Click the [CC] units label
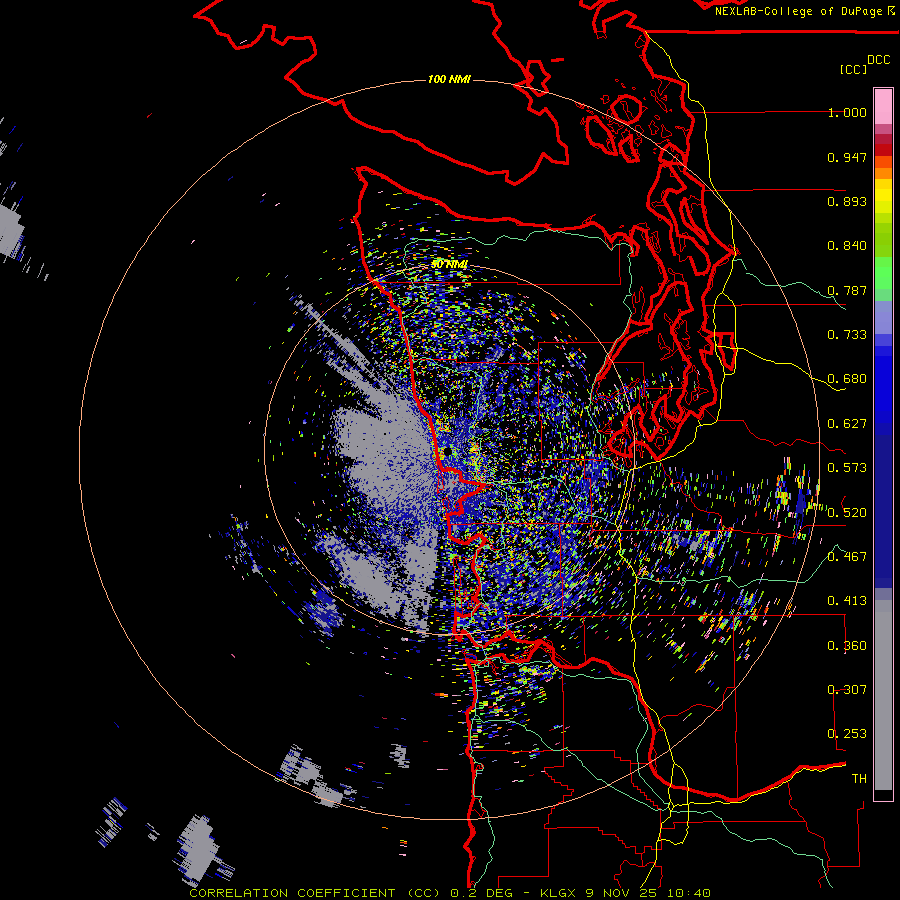 pos(853,69)
